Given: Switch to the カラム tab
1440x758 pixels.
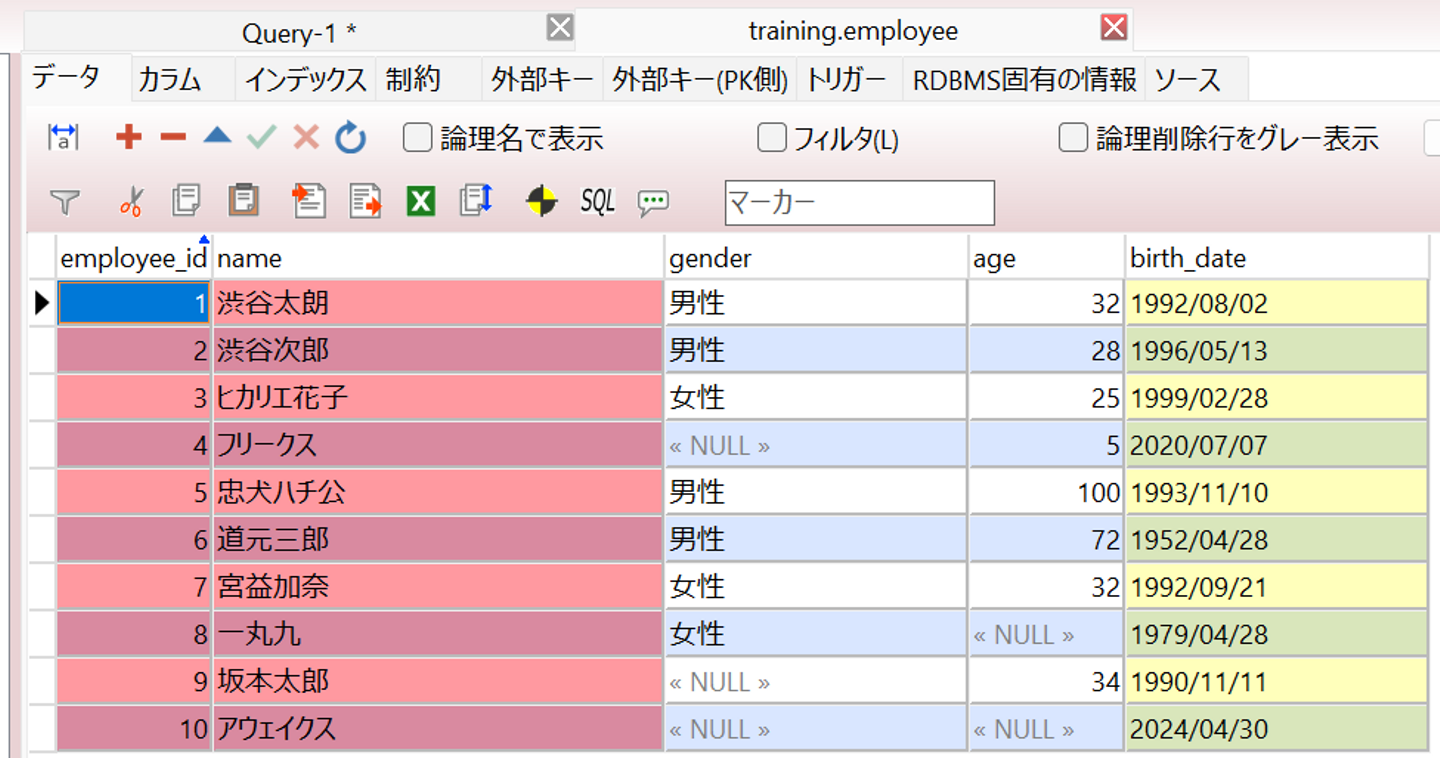Looking at the screenshot, I should [x=170, y=80].
